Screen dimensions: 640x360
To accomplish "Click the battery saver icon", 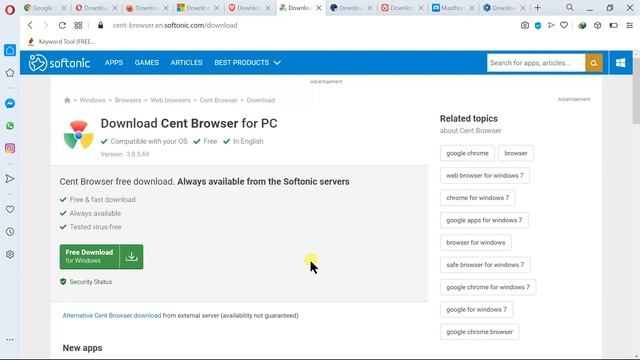I will tap(613, 25).
